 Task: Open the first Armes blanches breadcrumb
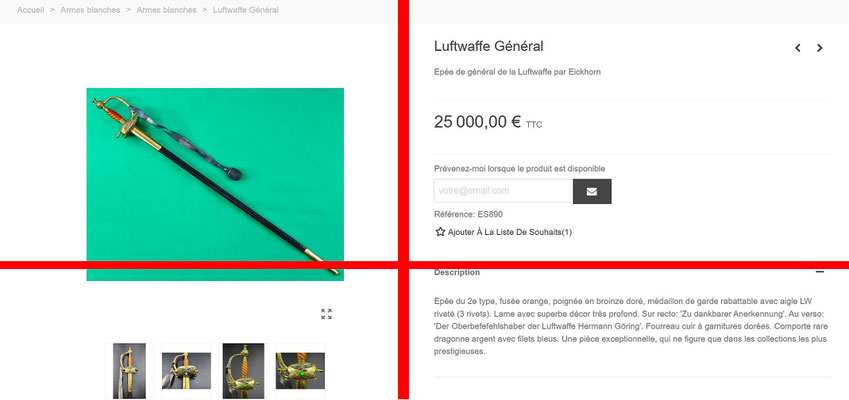(x=90, y=10)
